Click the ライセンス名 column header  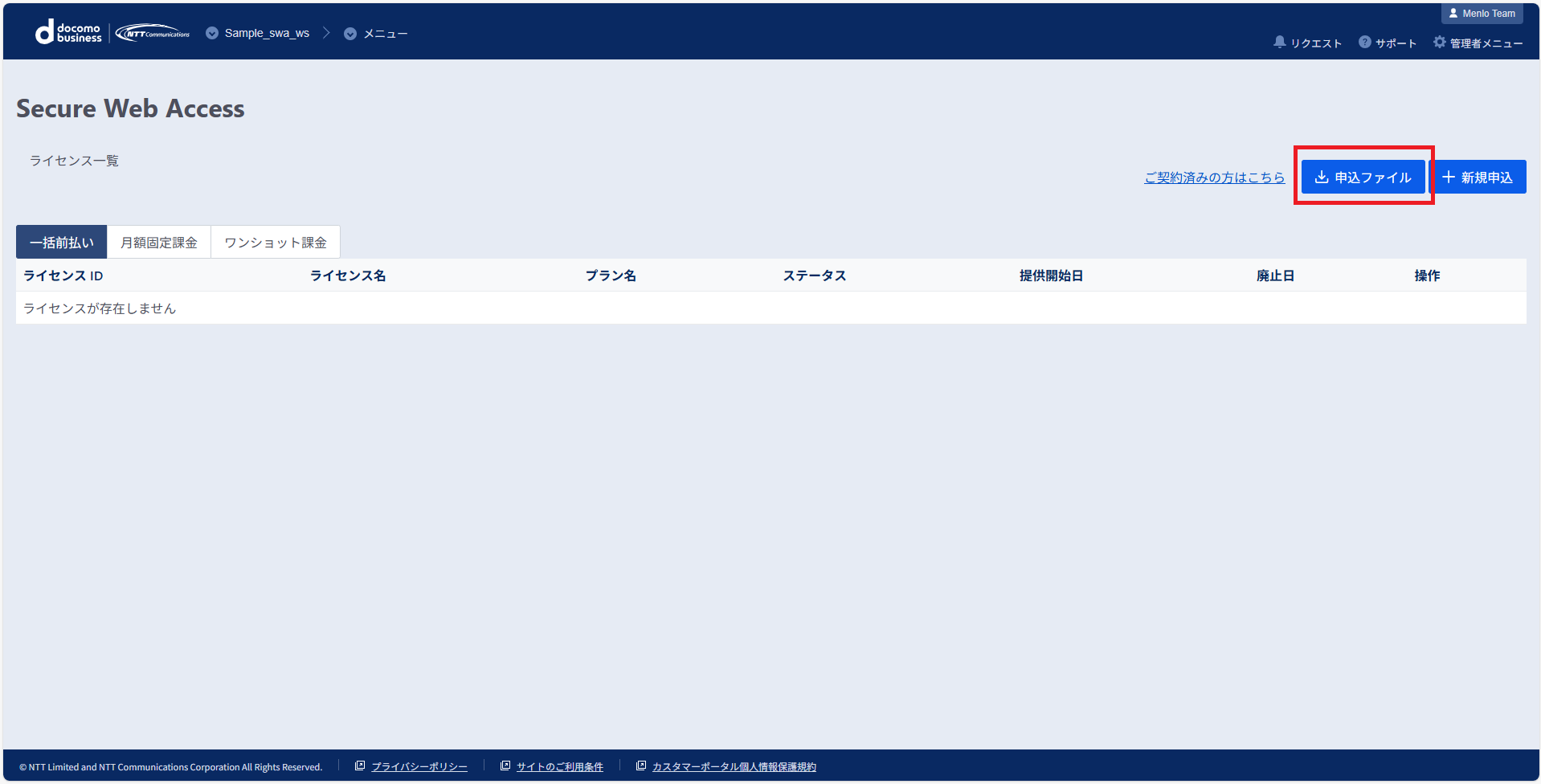pyautogui.click(x=348, y=276)
